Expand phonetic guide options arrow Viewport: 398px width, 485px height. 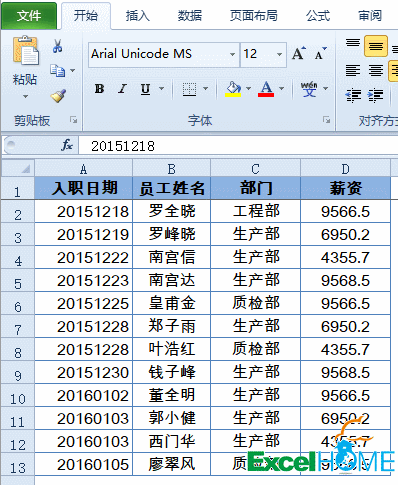[325, 89]
